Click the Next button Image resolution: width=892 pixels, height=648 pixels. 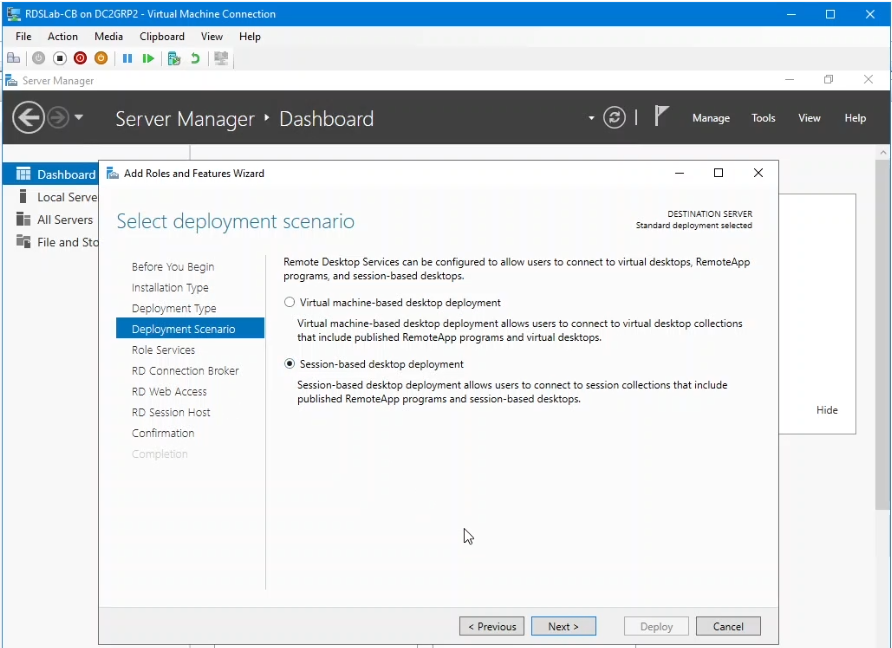[x=563, y=626]
